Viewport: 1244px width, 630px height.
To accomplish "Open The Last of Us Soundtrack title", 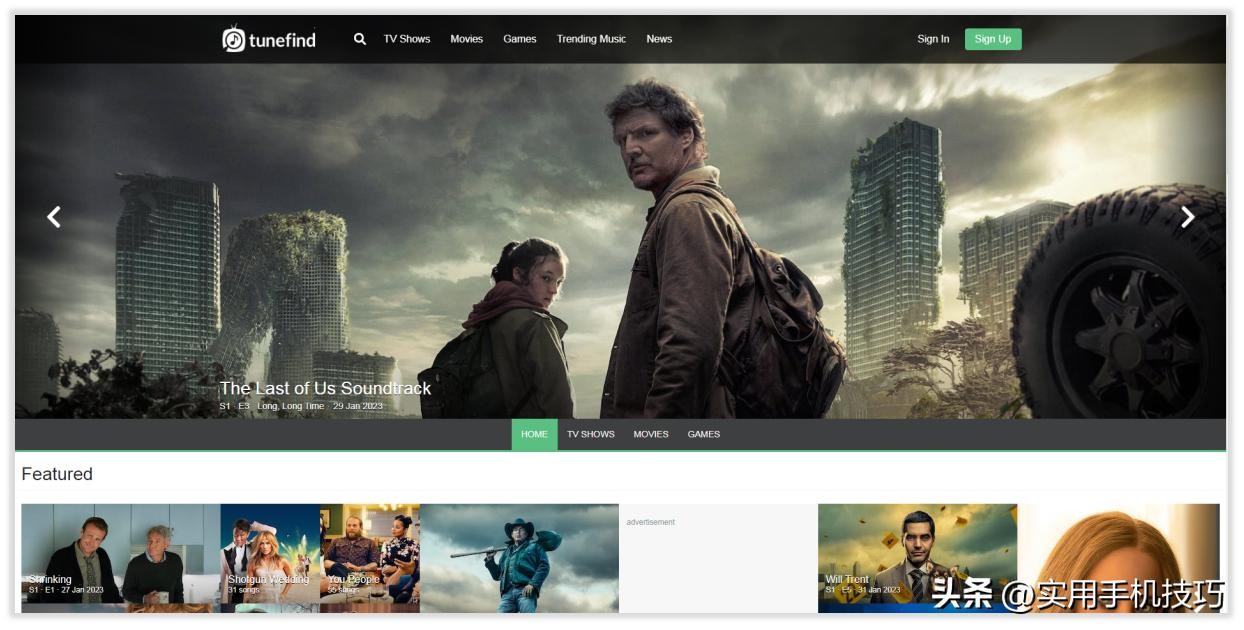I will click(325, 388).
